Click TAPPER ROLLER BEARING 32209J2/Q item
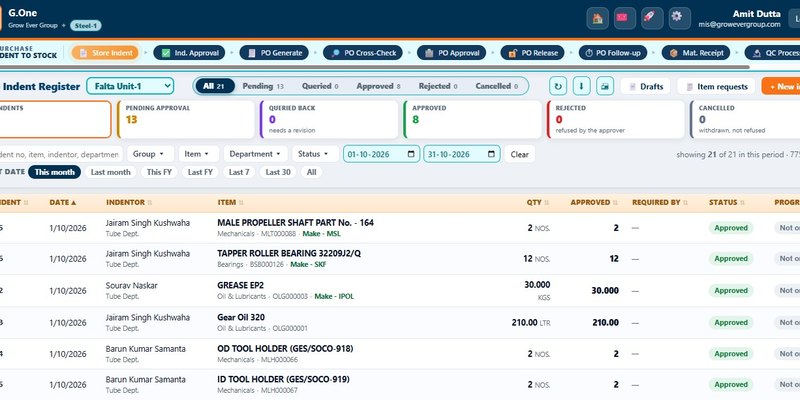Viewport: 800px width, 400px height. click(289, 254)
